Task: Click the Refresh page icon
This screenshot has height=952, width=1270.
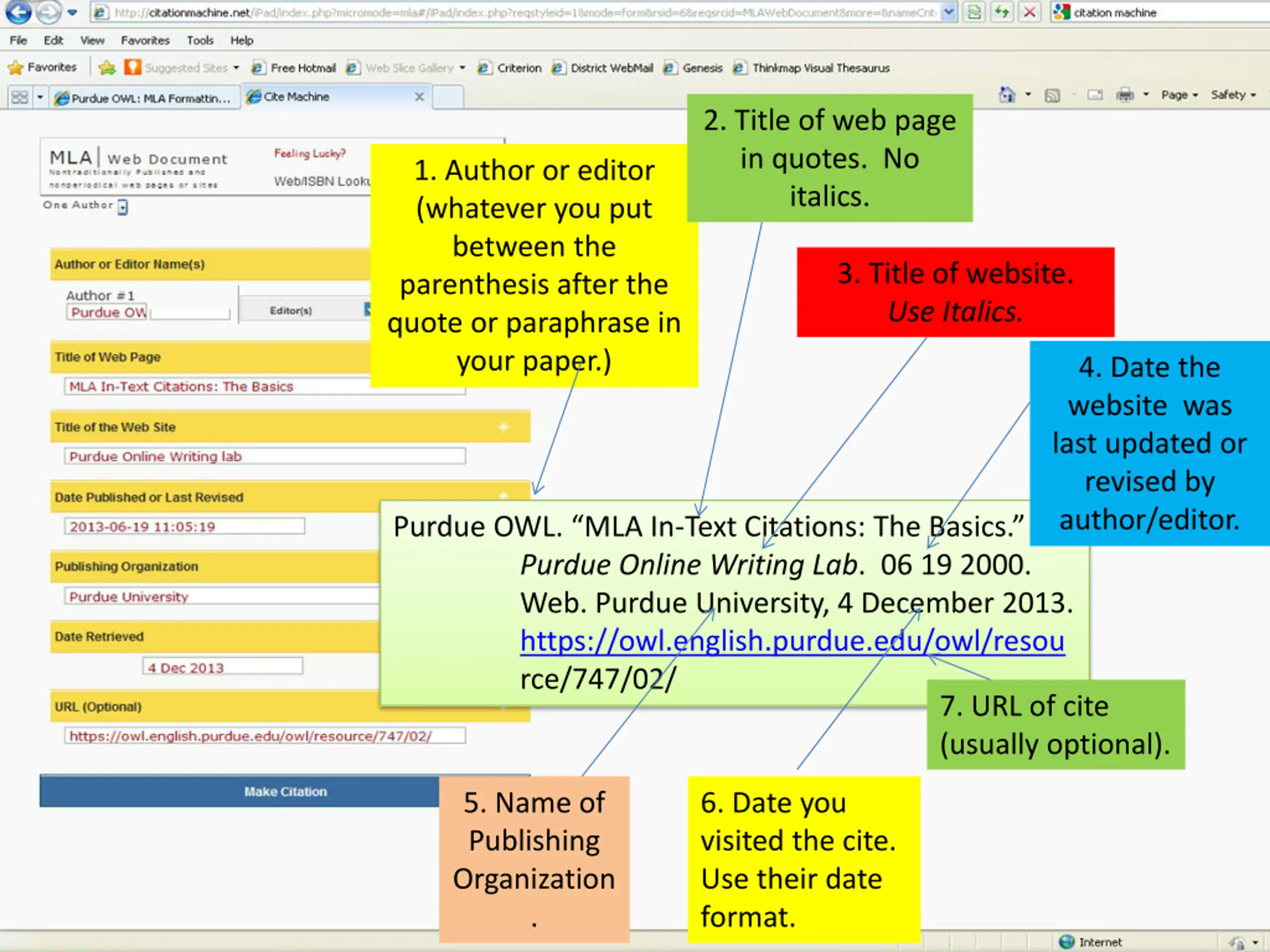Action: [1002, 12]
